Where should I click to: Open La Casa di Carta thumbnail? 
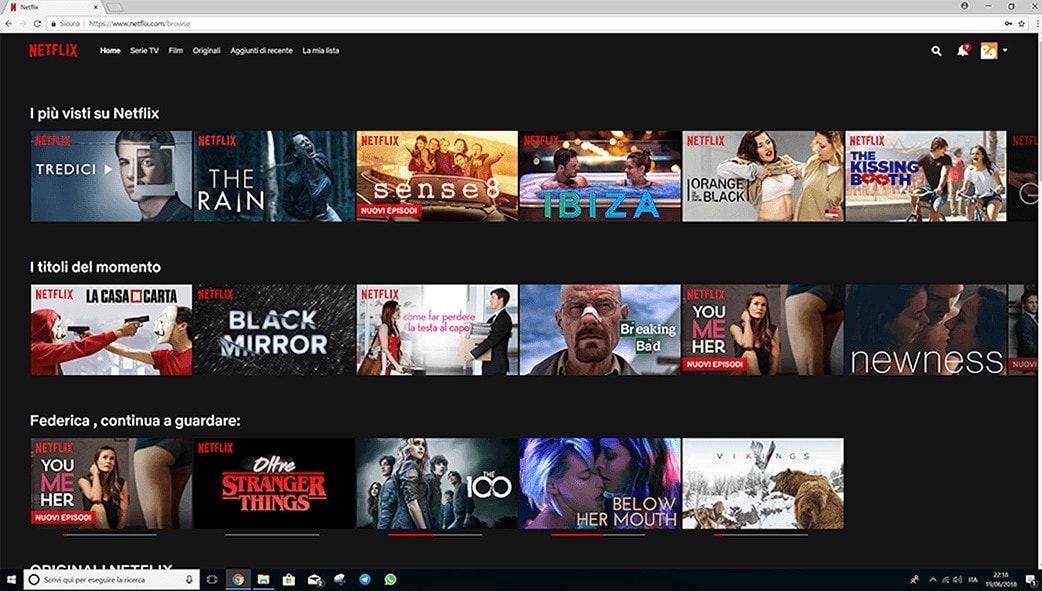click(x=111, y=330)
